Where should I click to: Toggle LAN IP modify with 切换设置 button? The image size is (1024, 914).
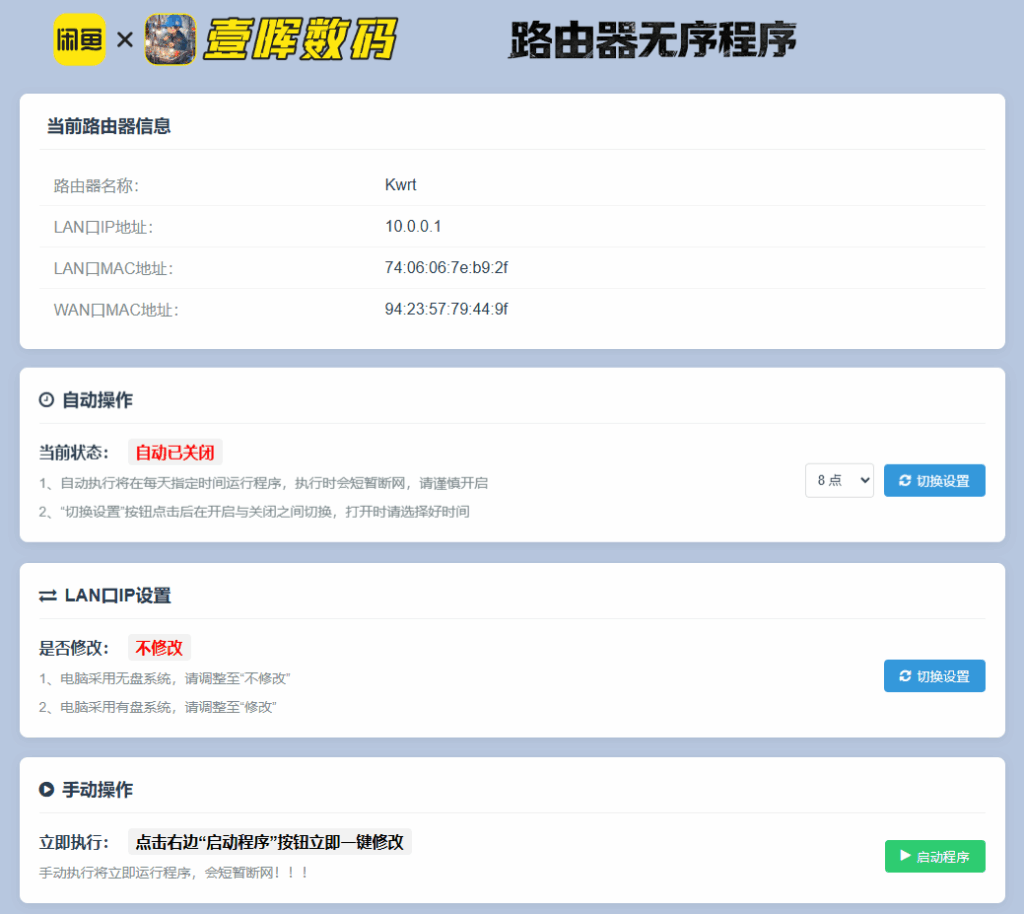[x=934, y=676]
